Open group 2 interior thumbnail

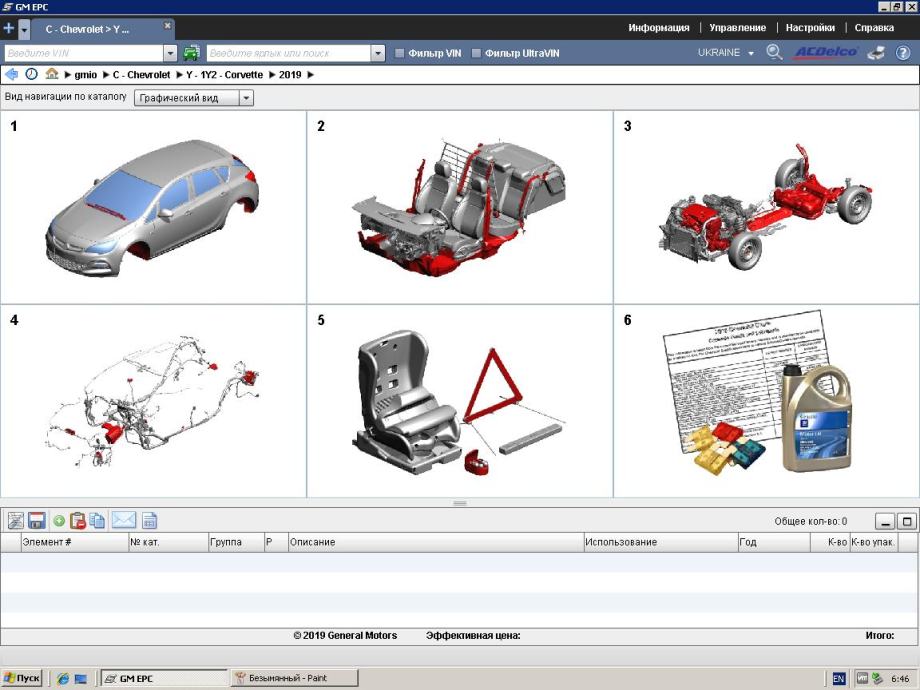[460, 207]
